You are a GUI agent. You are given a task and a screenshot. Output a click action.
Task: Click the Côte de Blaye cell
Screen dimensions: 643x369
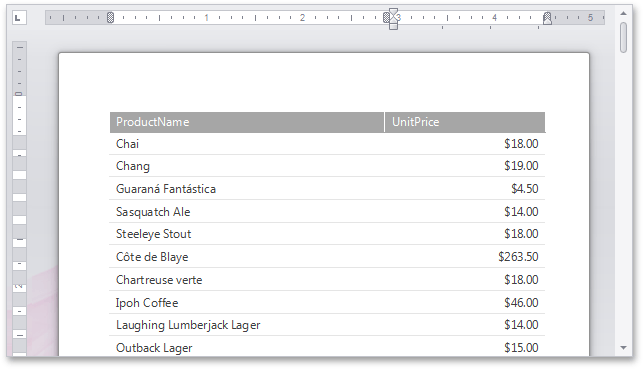[247, 257]
